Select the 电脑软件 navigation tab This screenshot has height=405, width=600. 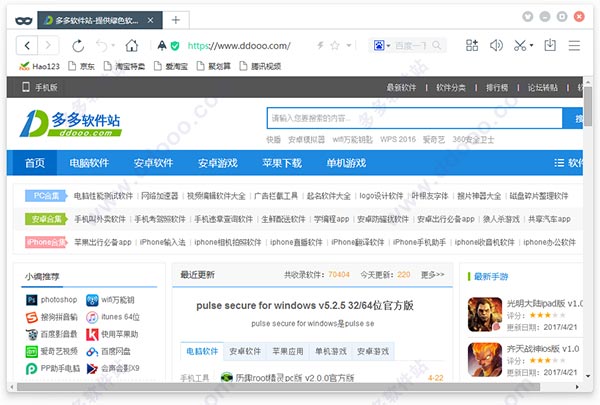(x=89, y=163)
